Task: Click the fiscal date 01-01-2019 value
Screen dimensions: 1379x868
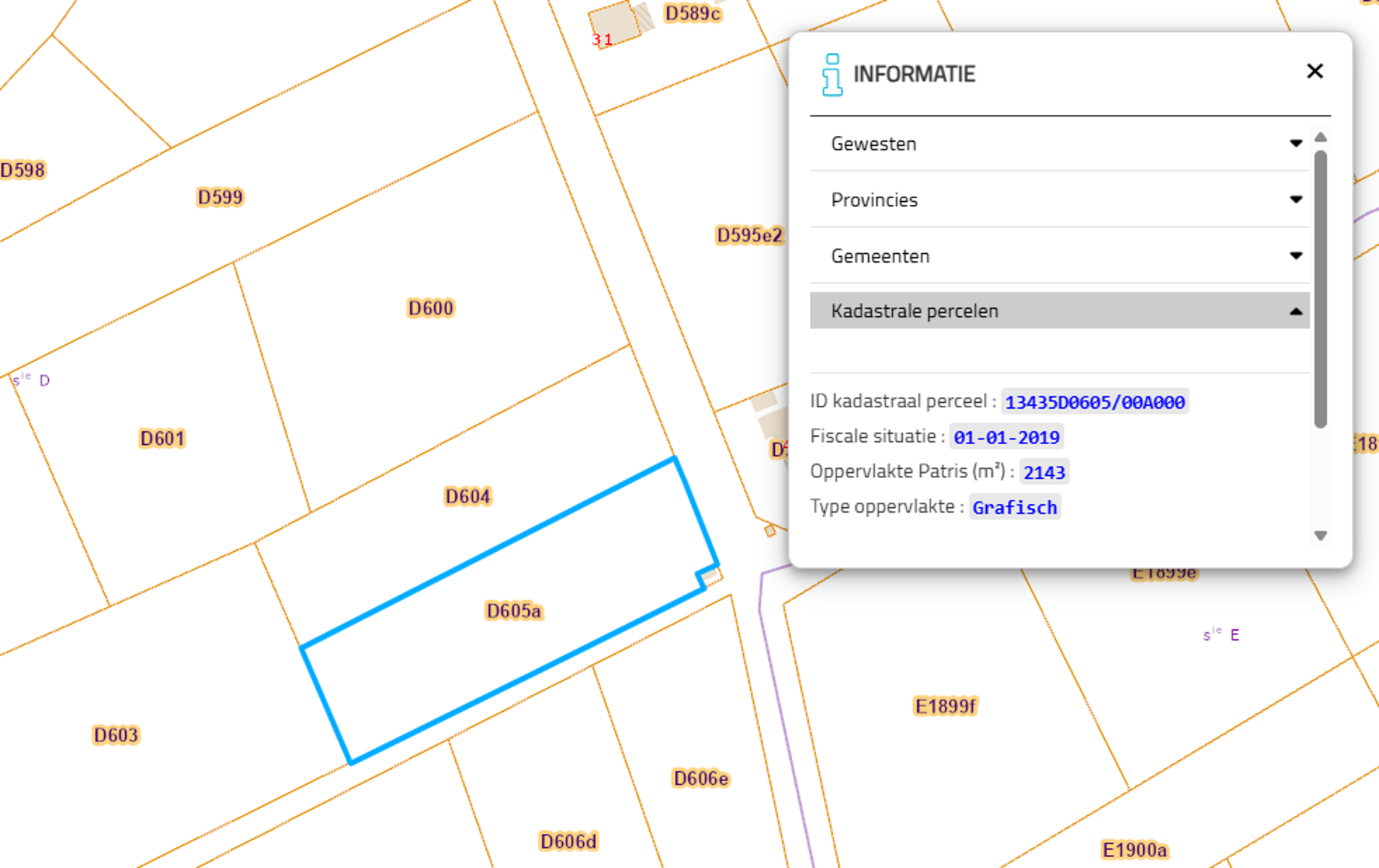Action: pos(1006,438)
